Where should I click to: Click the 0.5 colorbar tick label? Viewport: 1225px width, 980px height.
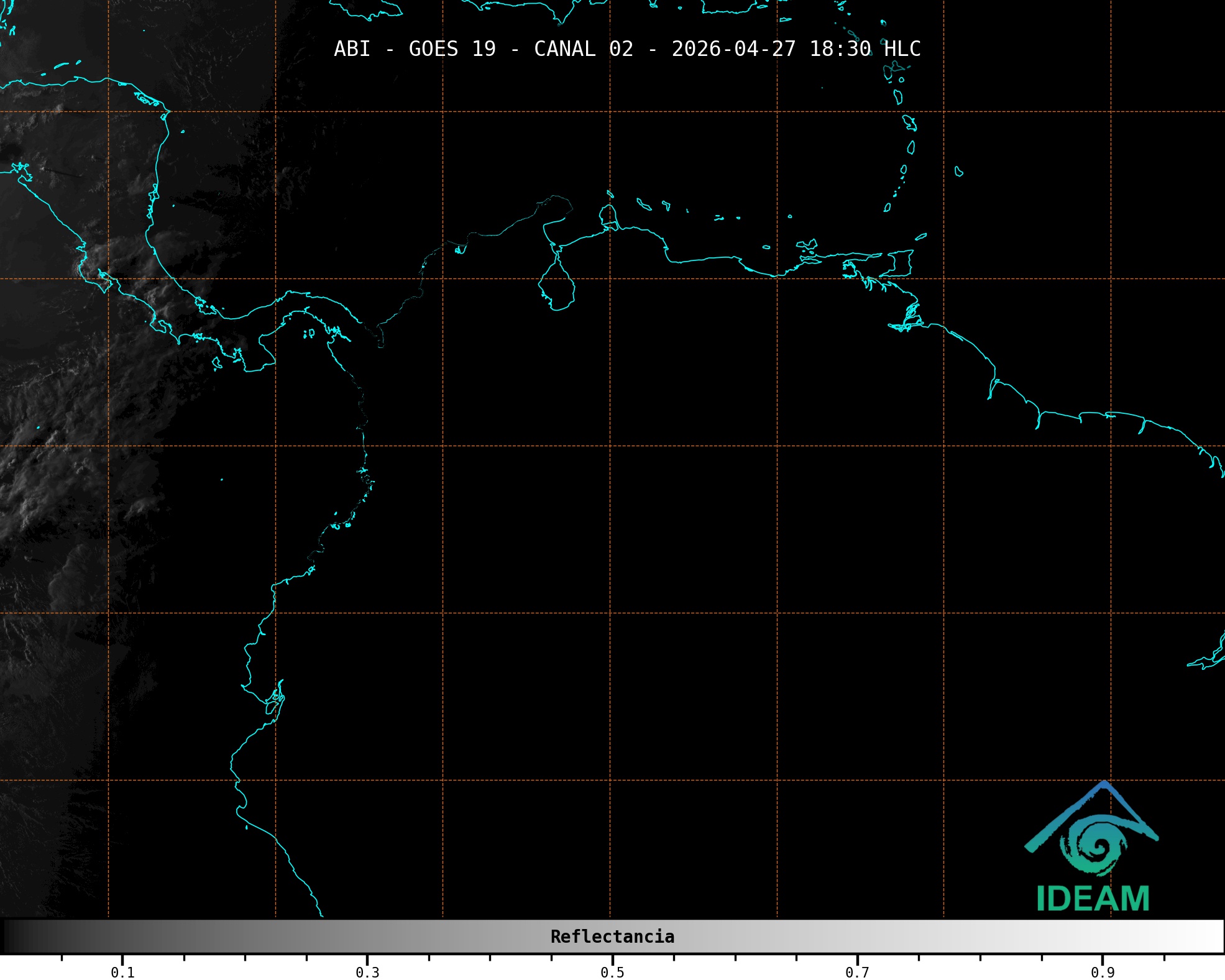[612, 973]
